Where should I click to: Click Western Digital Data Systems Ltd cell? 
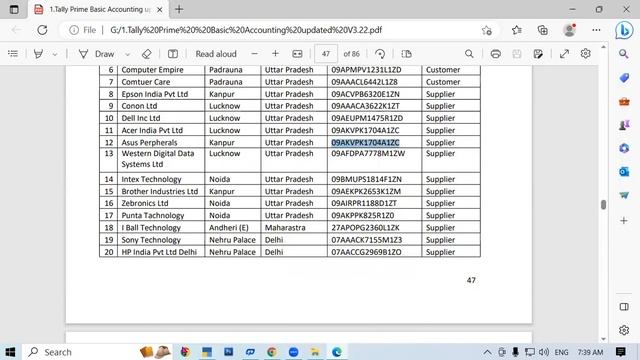point(161,159)
